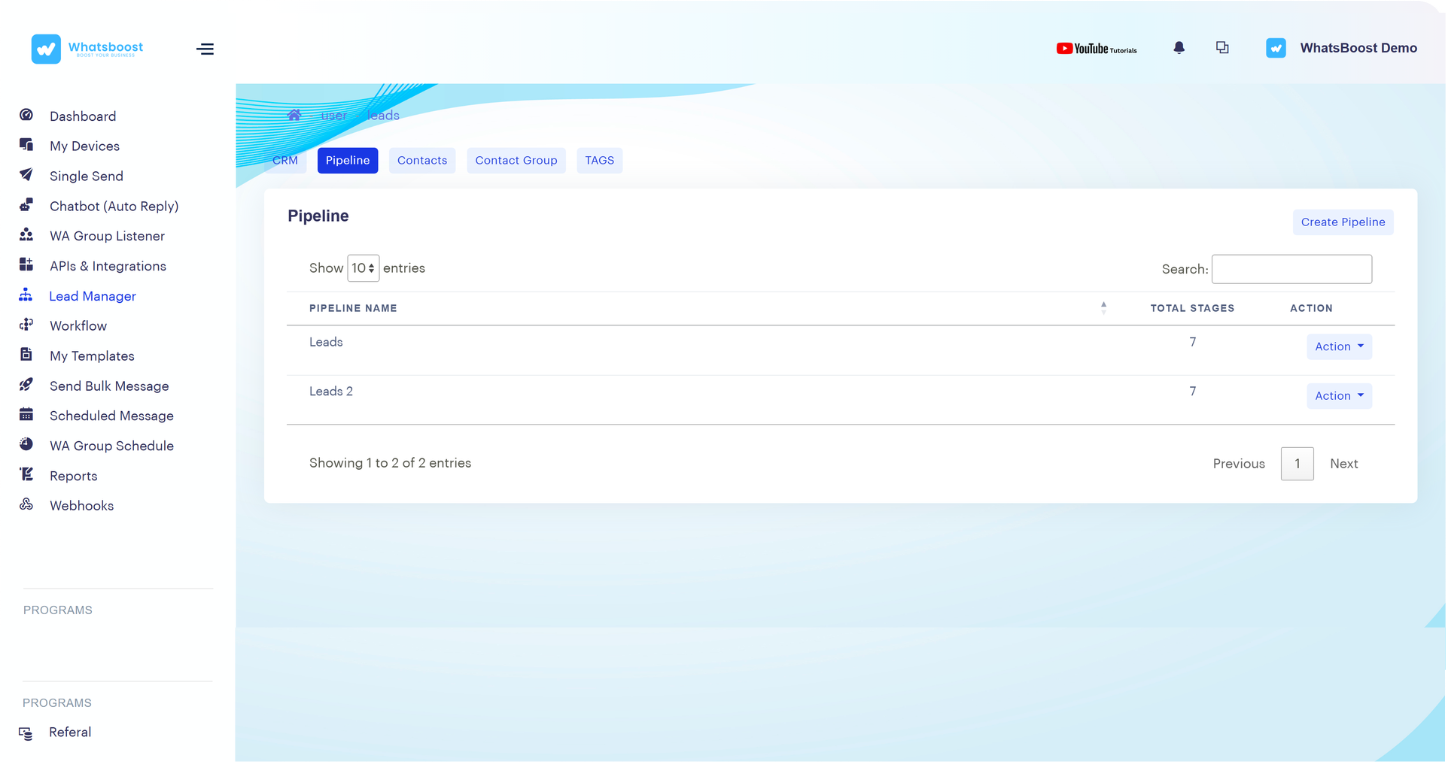Switch to the Contacts tab
This screenshot has height=762, width=1446.
tap(422, 161)
